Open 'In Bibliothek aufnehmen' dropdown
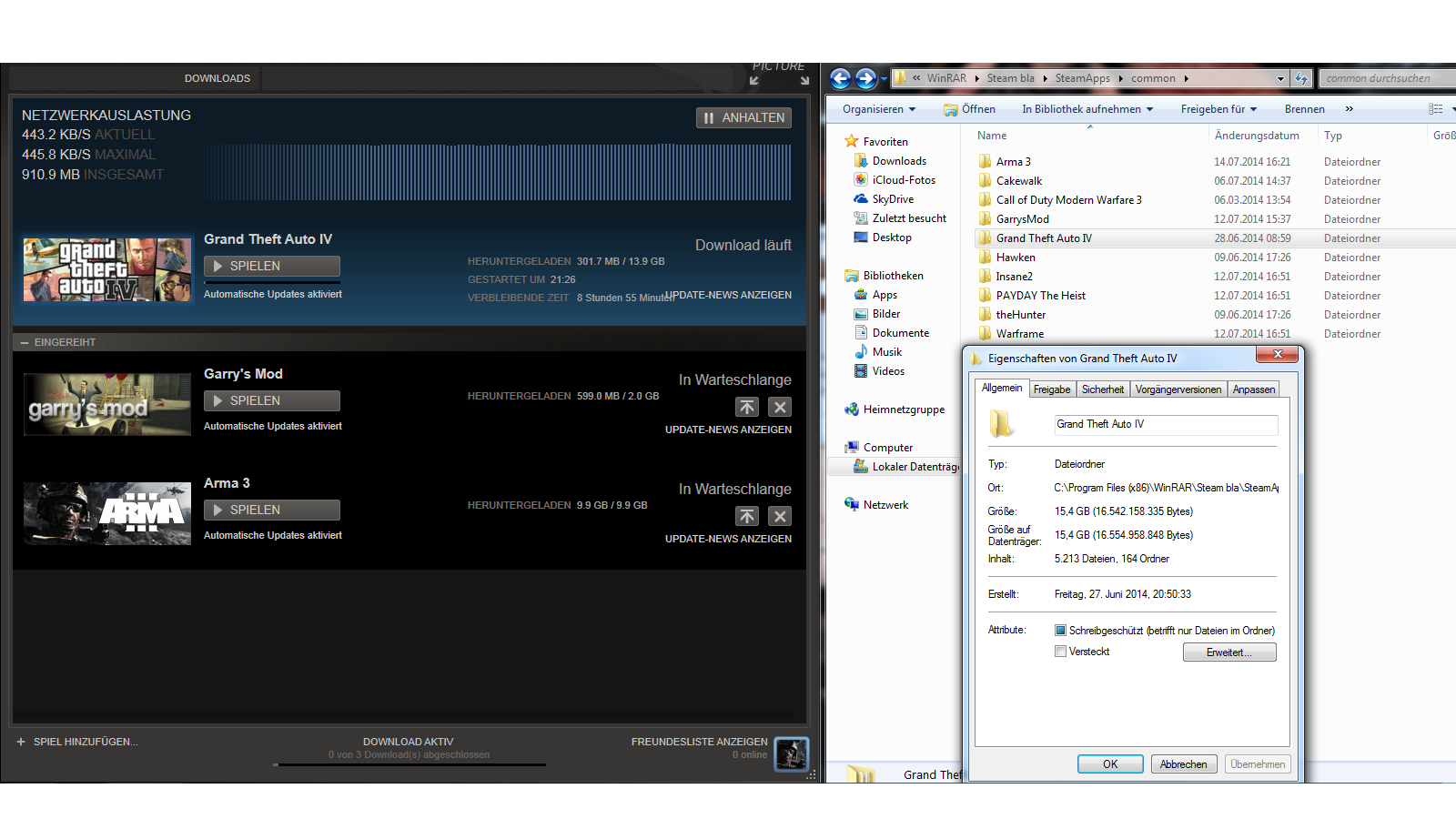 (x=1087, y=109)
